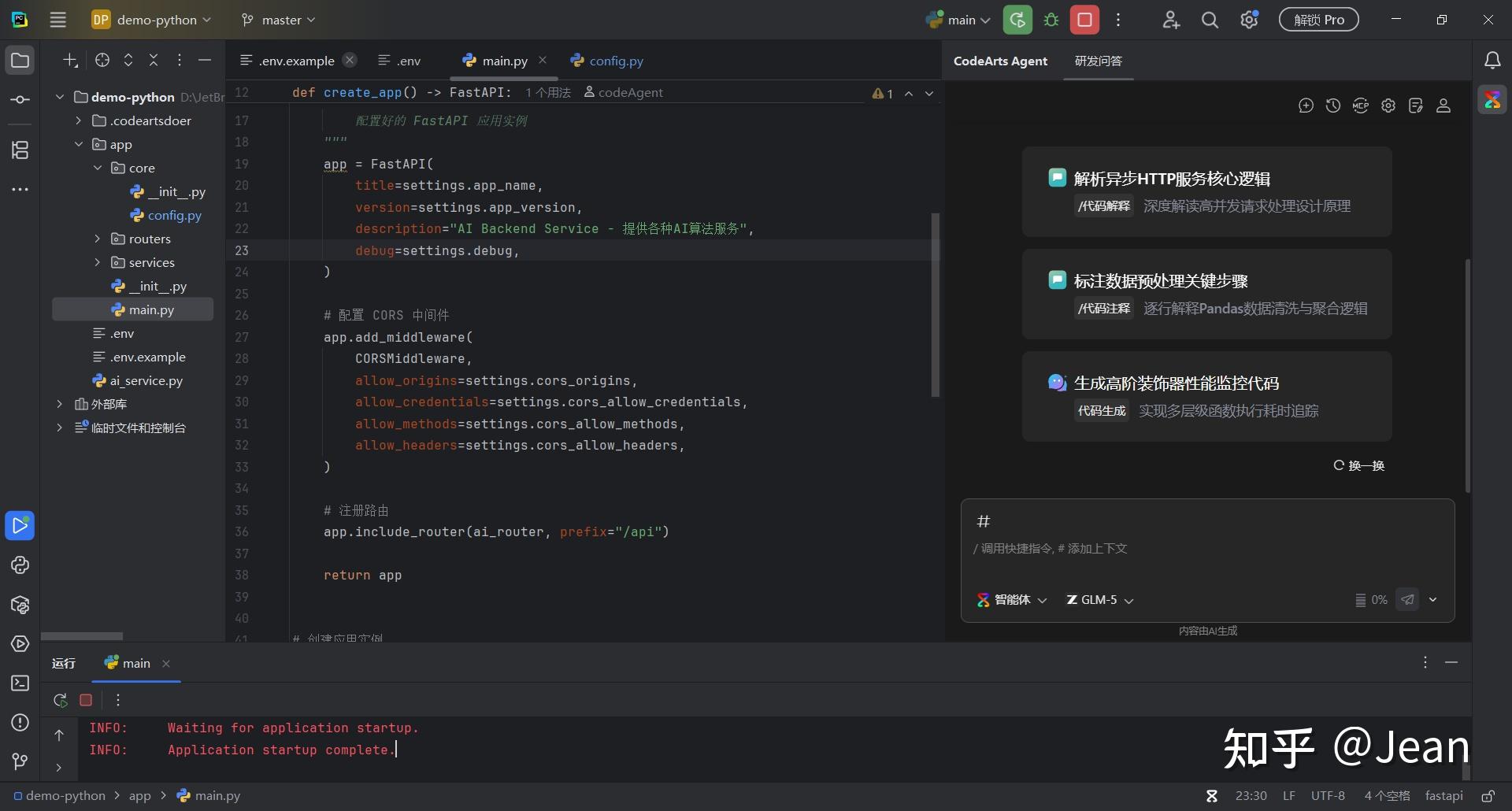1512x811 pixels.
Task: Stop the running main process in the top toolbar
Action: pyautogui.click(x=1084, y=20)
